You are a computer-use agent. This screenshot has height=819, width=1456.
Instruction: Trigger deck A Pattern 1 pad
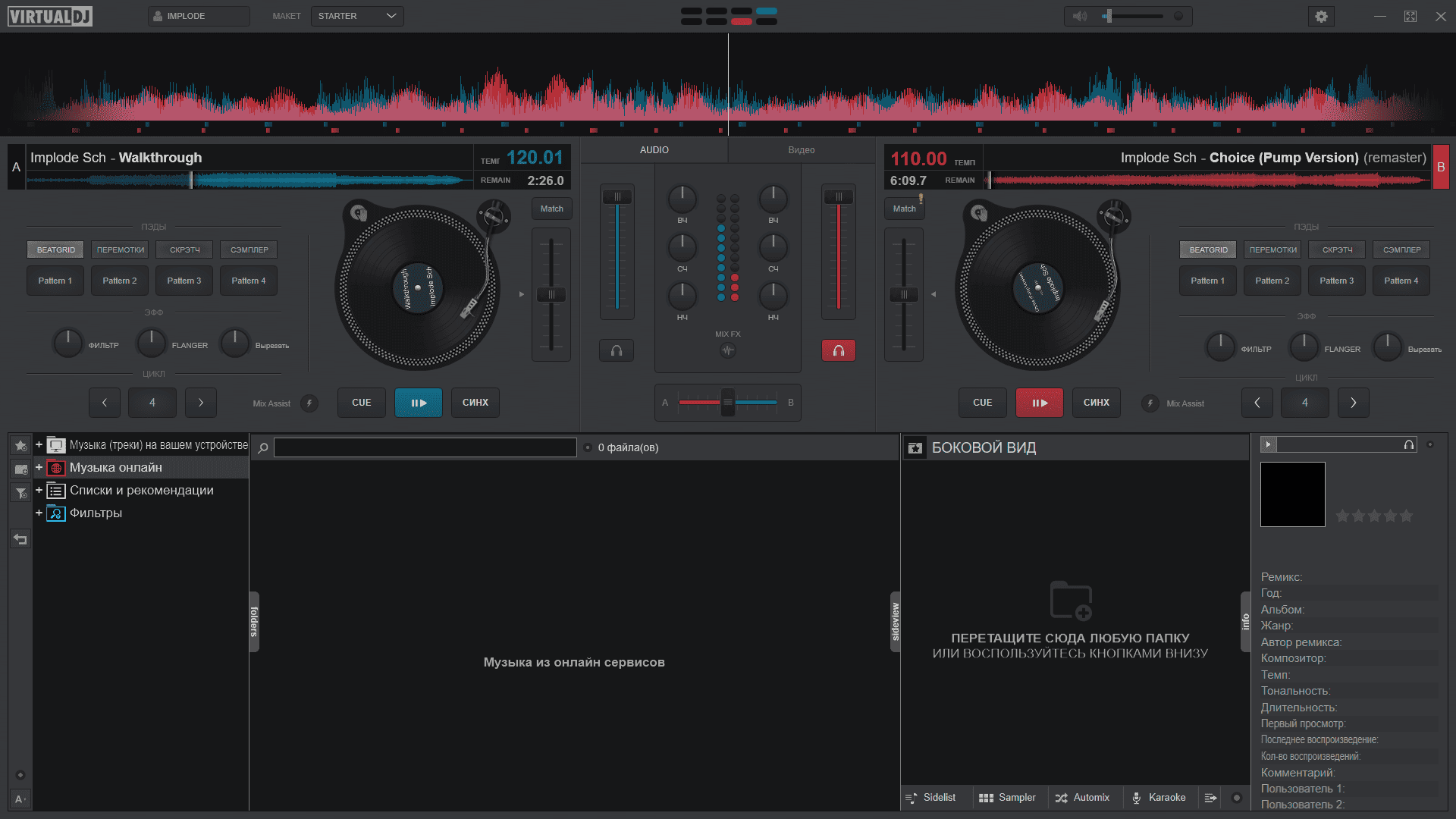55,281
